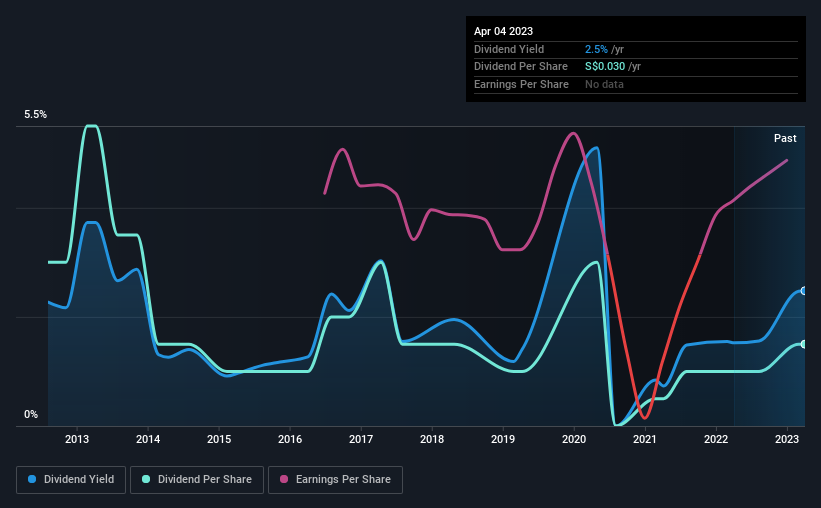Click the Apr 04 2023 tooltip date

(503, 31)
